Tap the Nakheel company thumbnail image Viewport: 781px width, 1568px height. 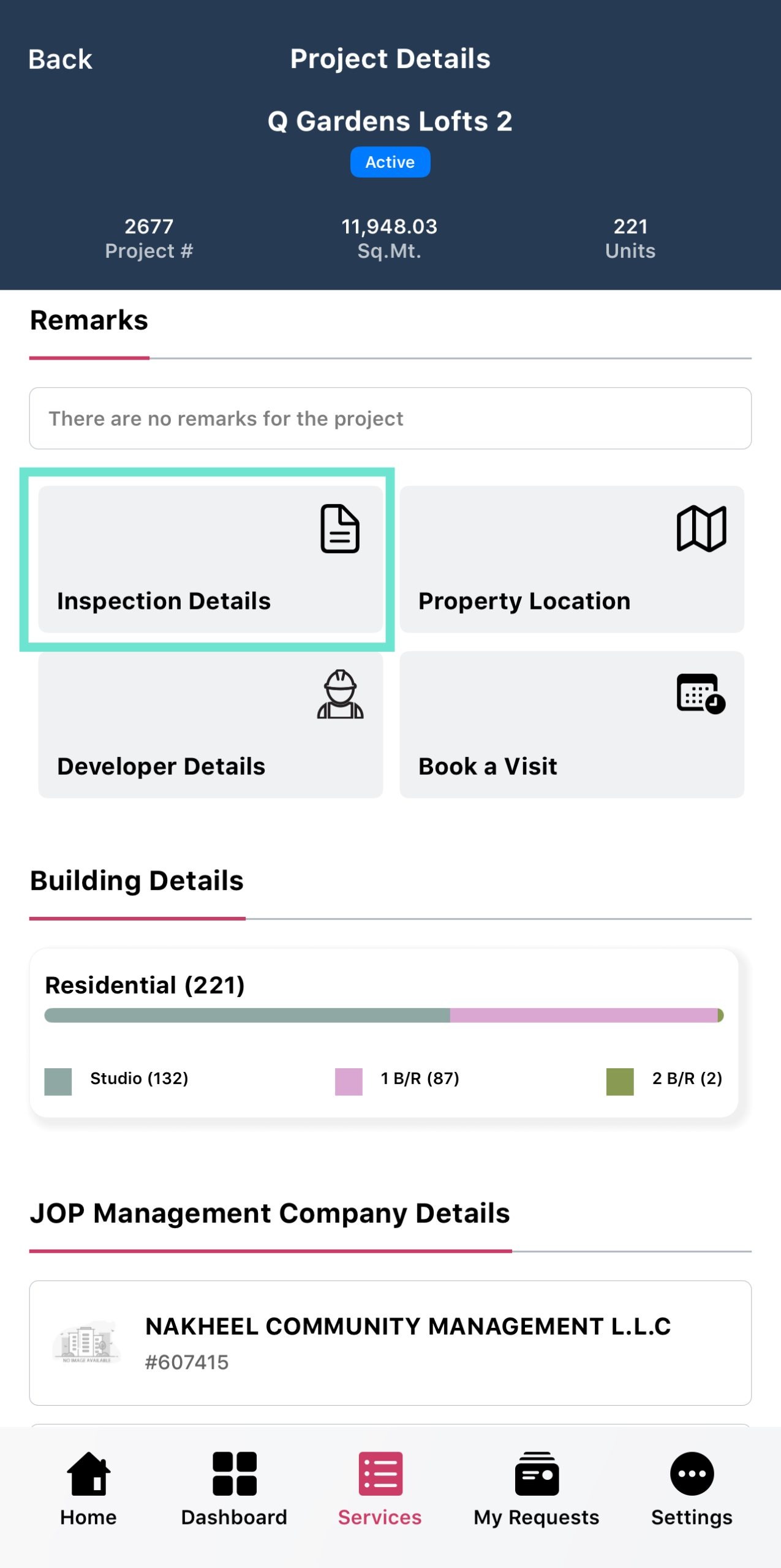tap(86, 1344)
